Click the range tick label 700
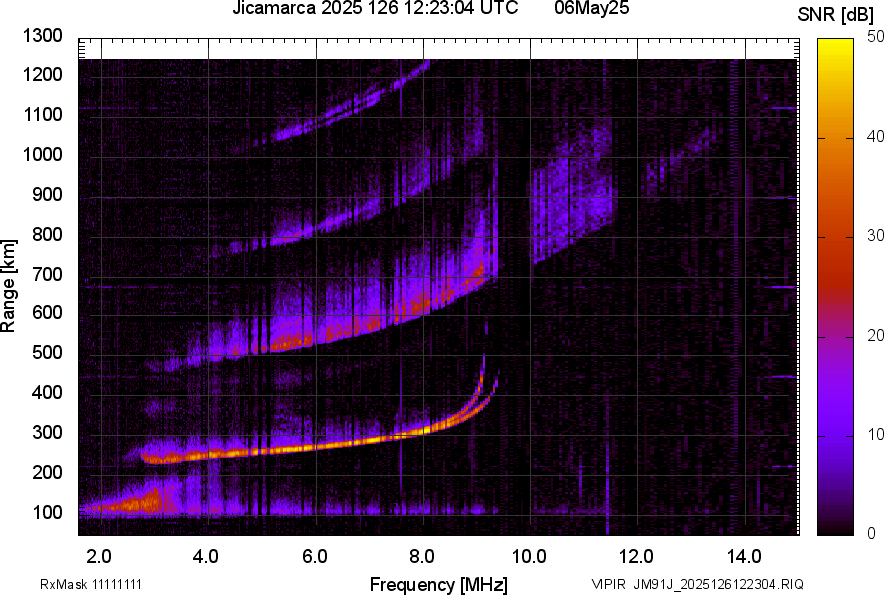 [x=47, y=274]
